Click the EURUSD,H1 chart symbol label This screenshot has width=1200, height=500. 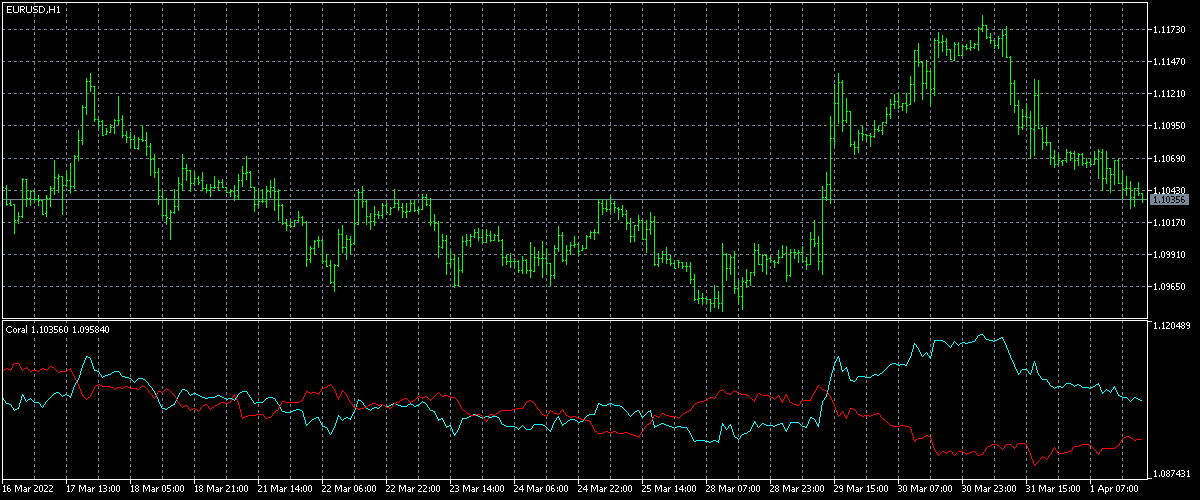33,9
